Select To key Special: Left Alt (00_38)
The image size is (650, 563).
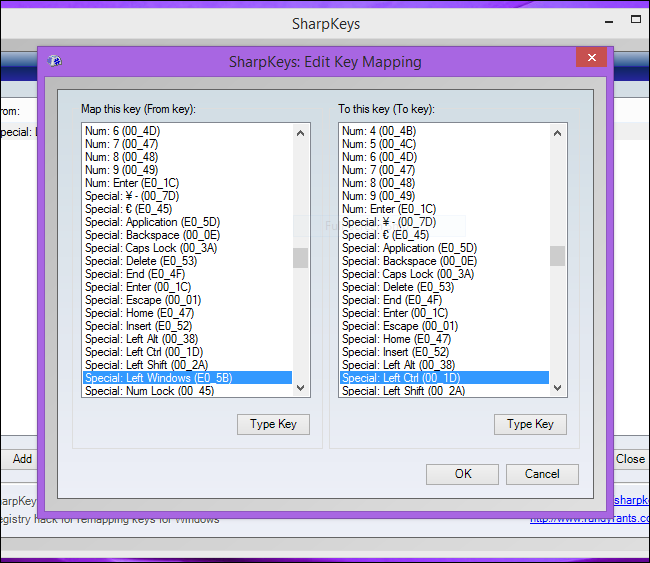(x=444, y=365)
